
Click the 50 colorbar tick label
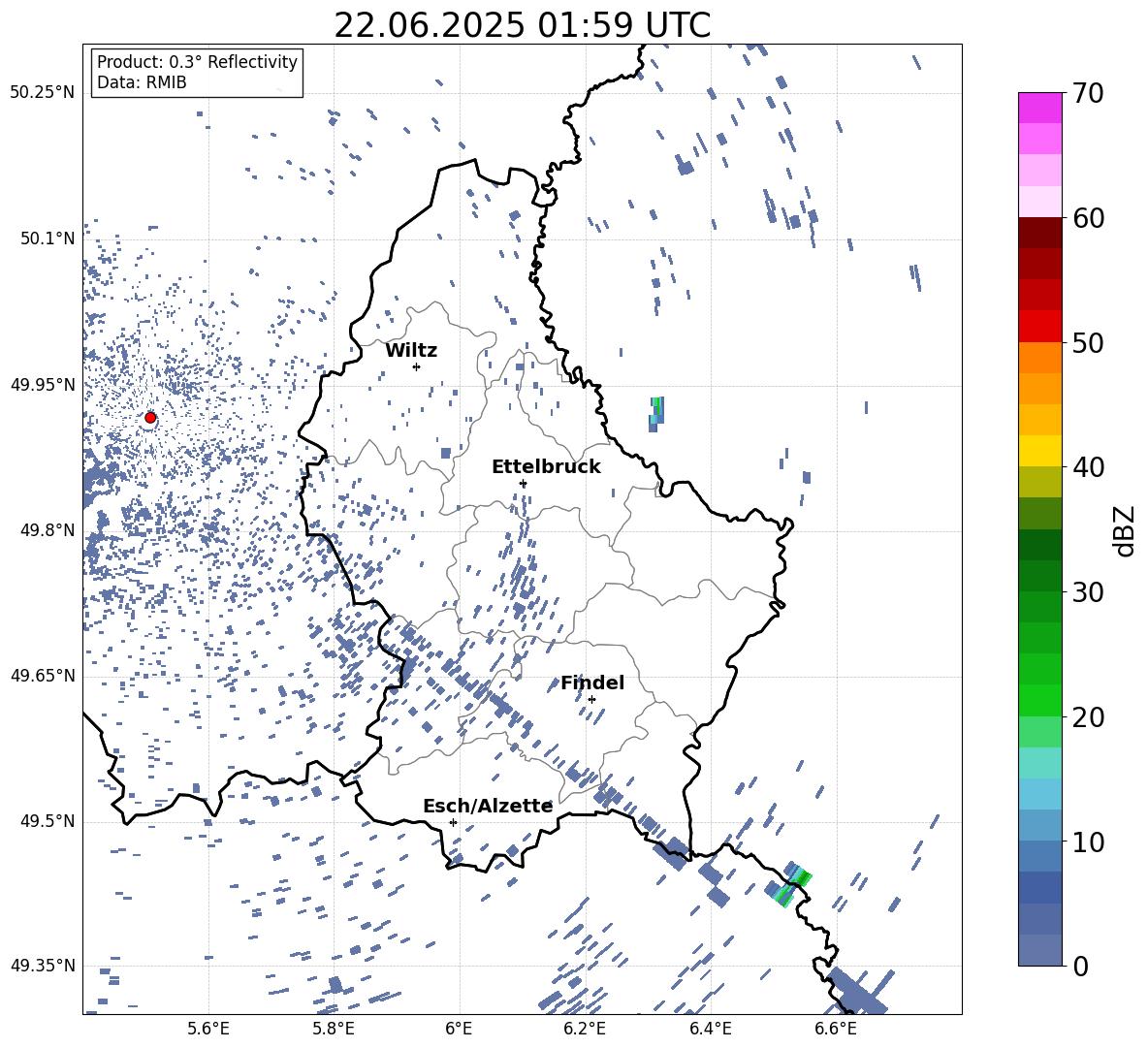click(1087, 342)
